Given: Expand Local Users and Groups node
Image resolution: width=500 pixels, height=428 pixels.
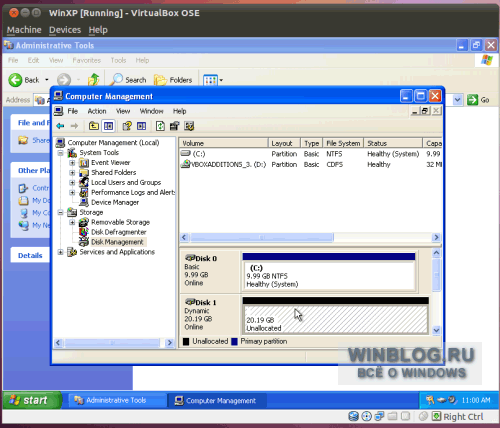Looking at the screenshot, I should coord(72,183).
